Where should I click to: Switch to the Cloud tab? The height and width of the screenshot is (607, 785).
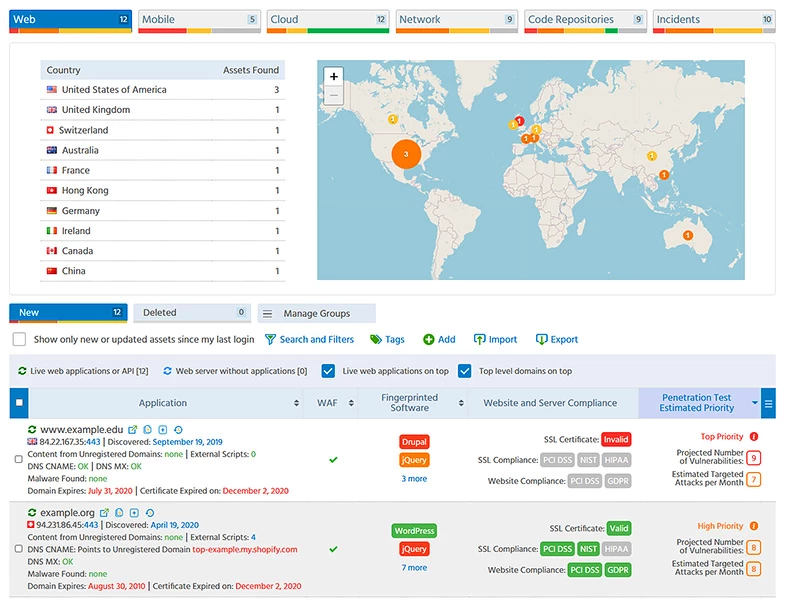tap(327, 20)
